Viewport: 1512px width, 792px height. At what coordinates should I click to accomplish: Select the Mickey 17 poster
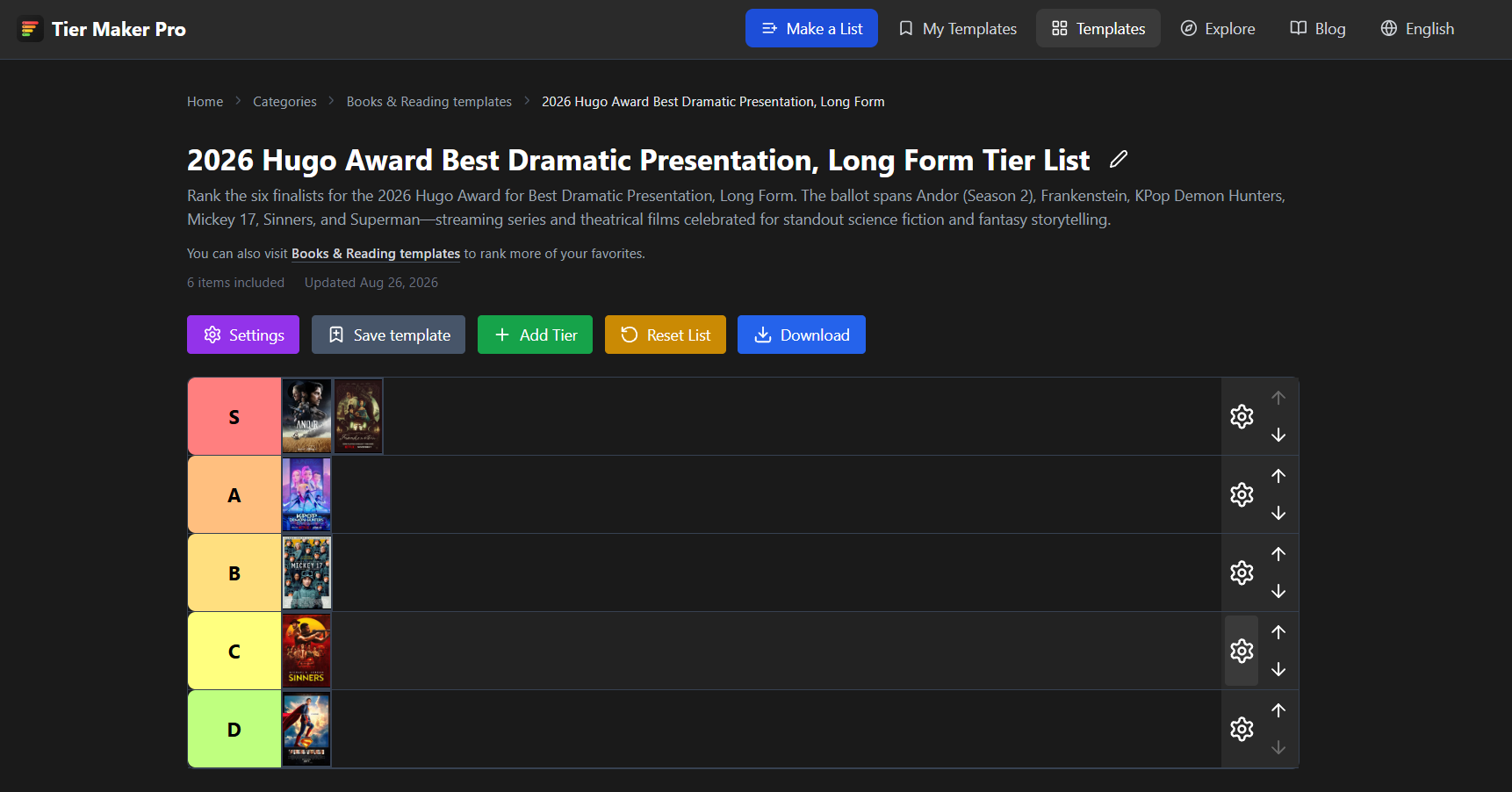coord(306,572)
